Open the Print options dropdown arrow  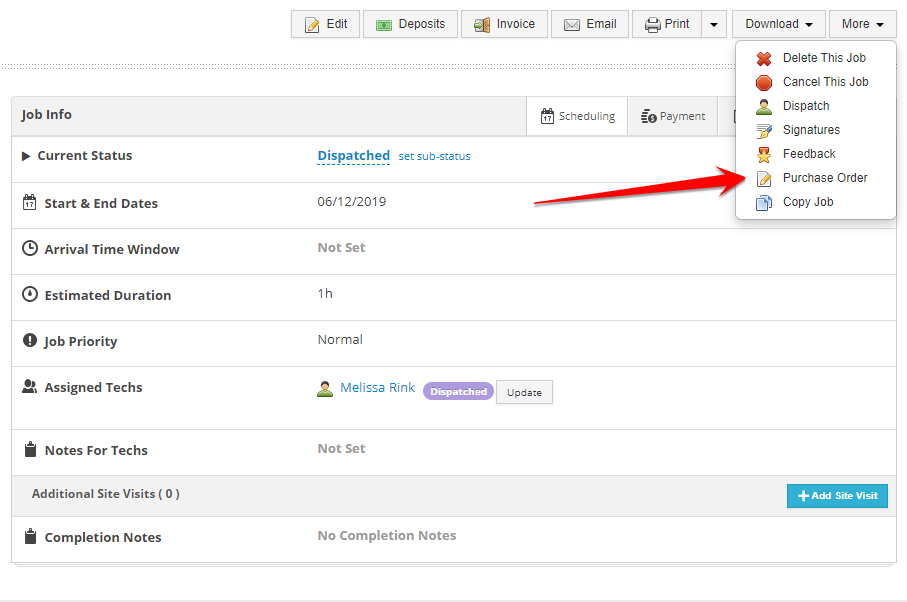click(713, 24)
